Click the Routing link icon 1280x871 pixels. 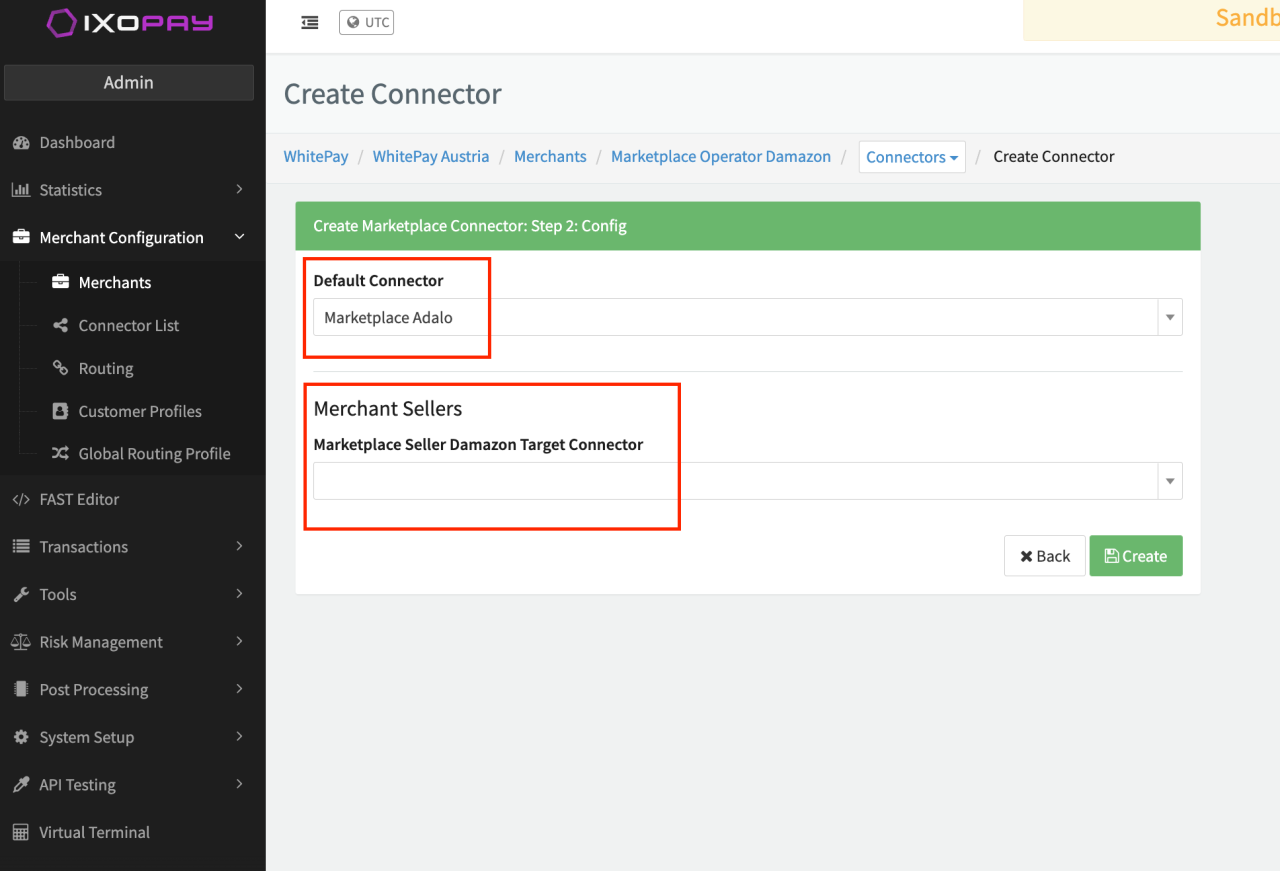click(x=60, y=369)
